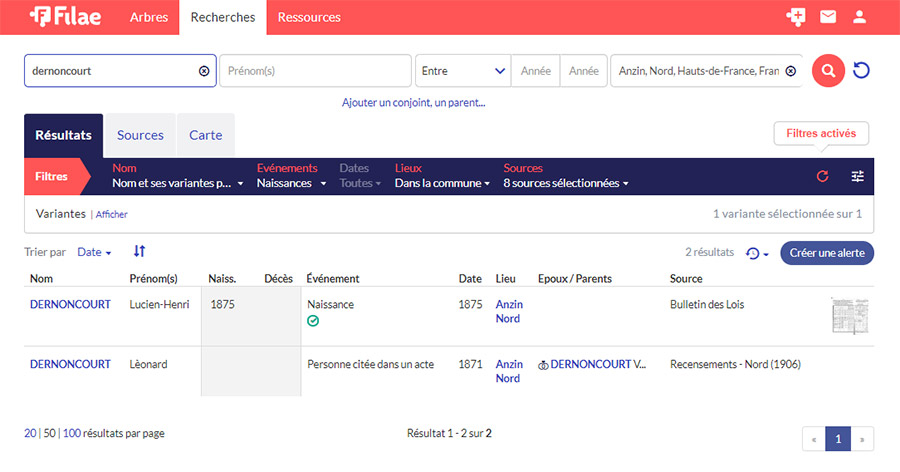900x472 pixels.
Task: Click the Créer une alerte button
Action: 826,253
